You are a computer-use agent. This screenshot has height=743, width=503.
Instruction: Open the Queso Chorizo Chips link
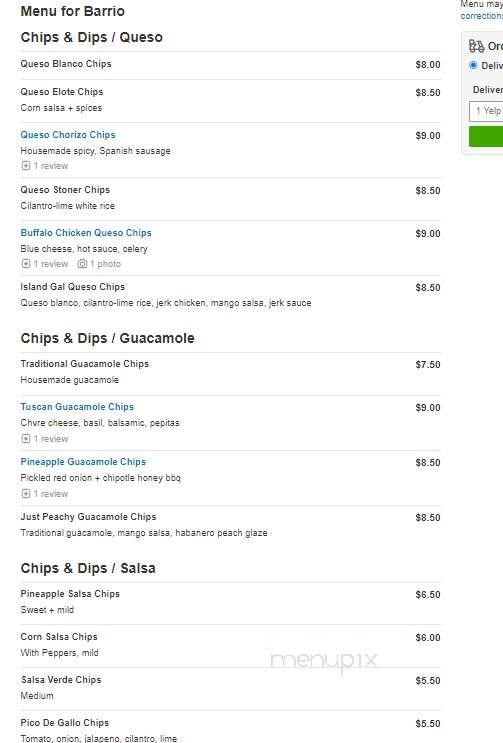coord(68,135)
